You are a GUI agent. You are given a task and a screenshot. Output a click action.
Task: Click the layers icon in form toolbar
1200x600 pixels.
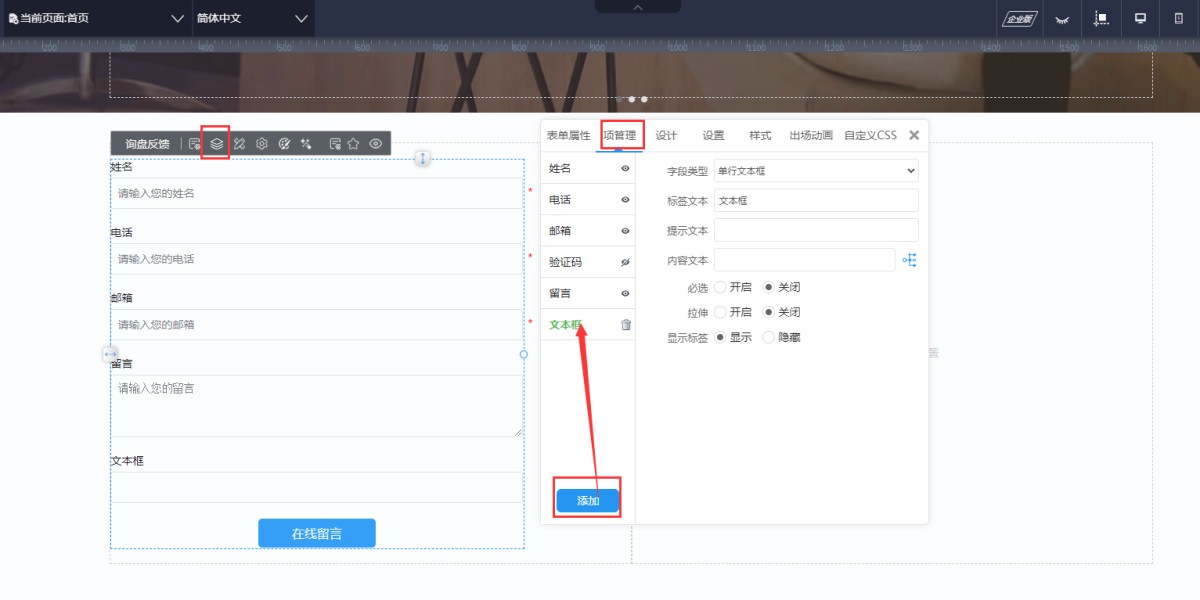click(216, 144)
